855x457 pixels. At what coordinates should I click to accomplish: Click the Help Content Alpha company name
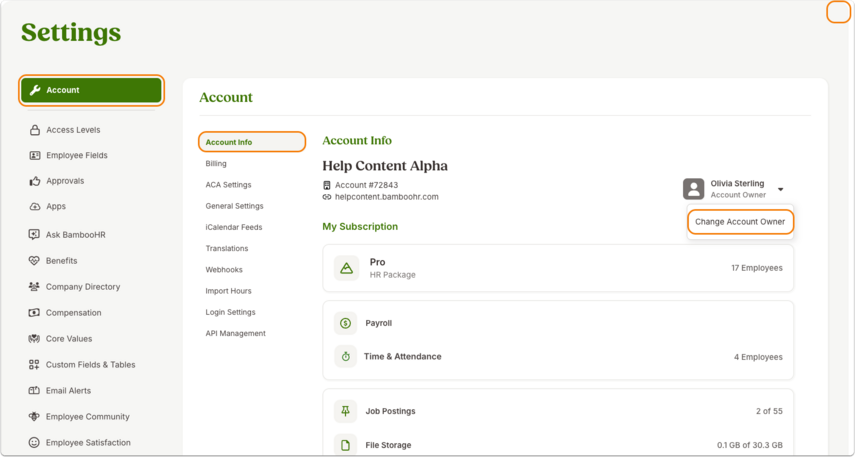tap(385, 165)
